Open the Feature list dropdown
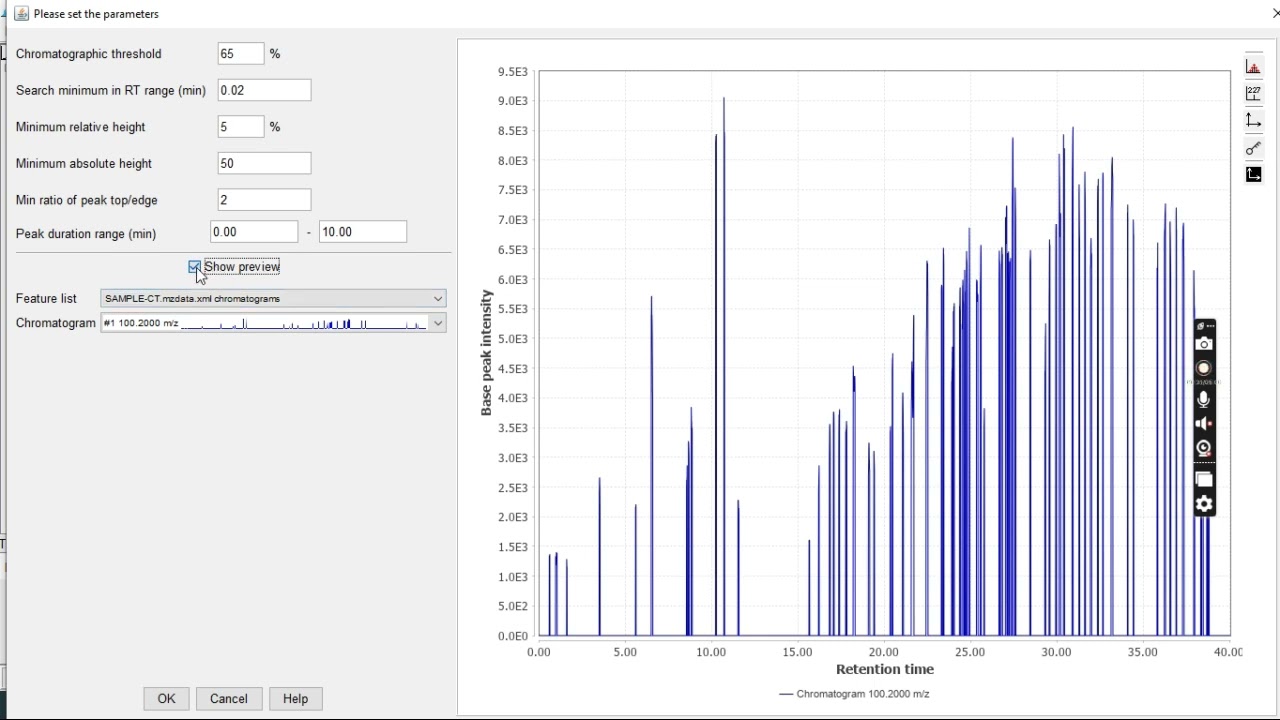Viewport: 1280px width, 720px height. (x=273, y=298)
